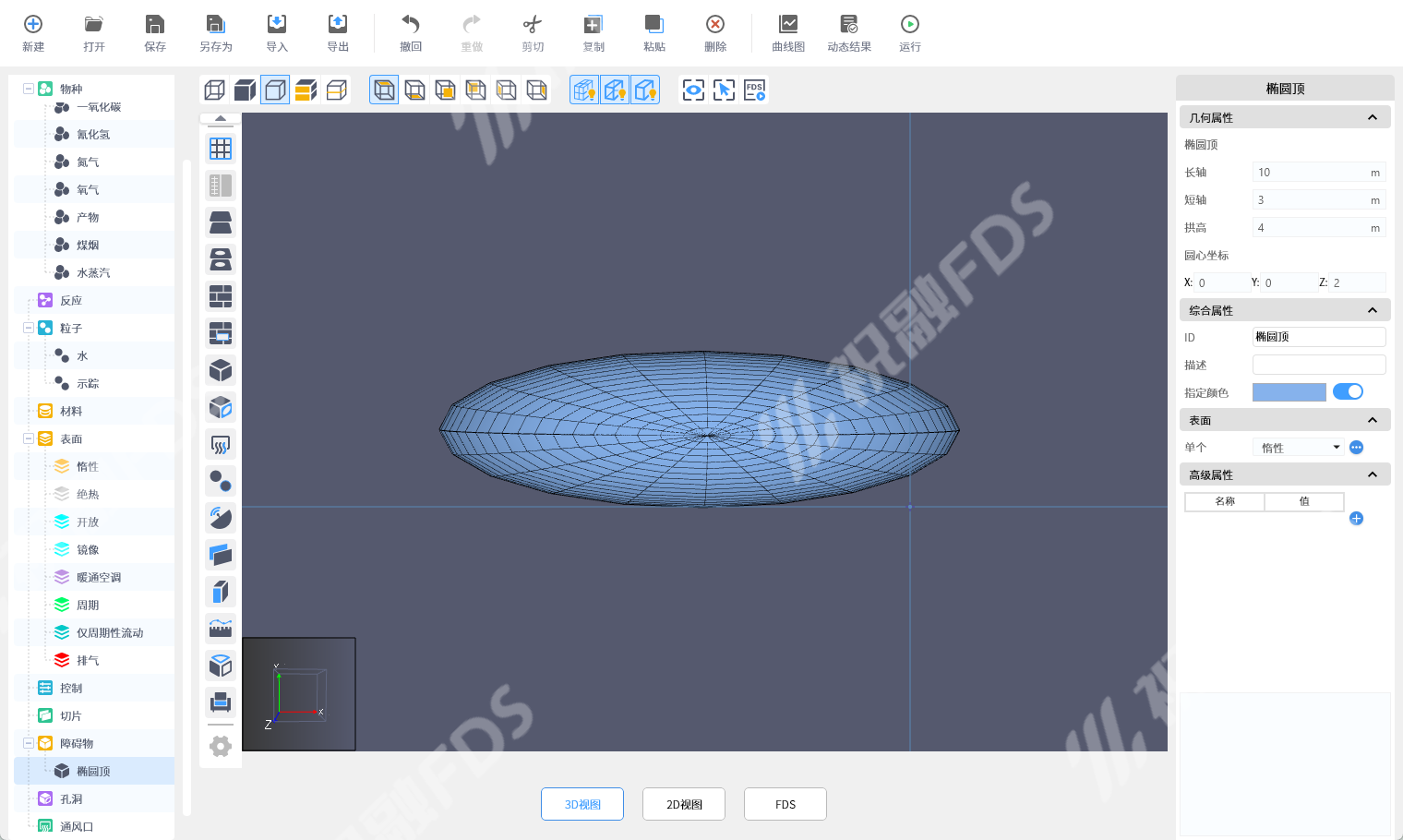Collapse the 几何属性 section
Screen dimensions: 1403x840
pos(1373,117)
